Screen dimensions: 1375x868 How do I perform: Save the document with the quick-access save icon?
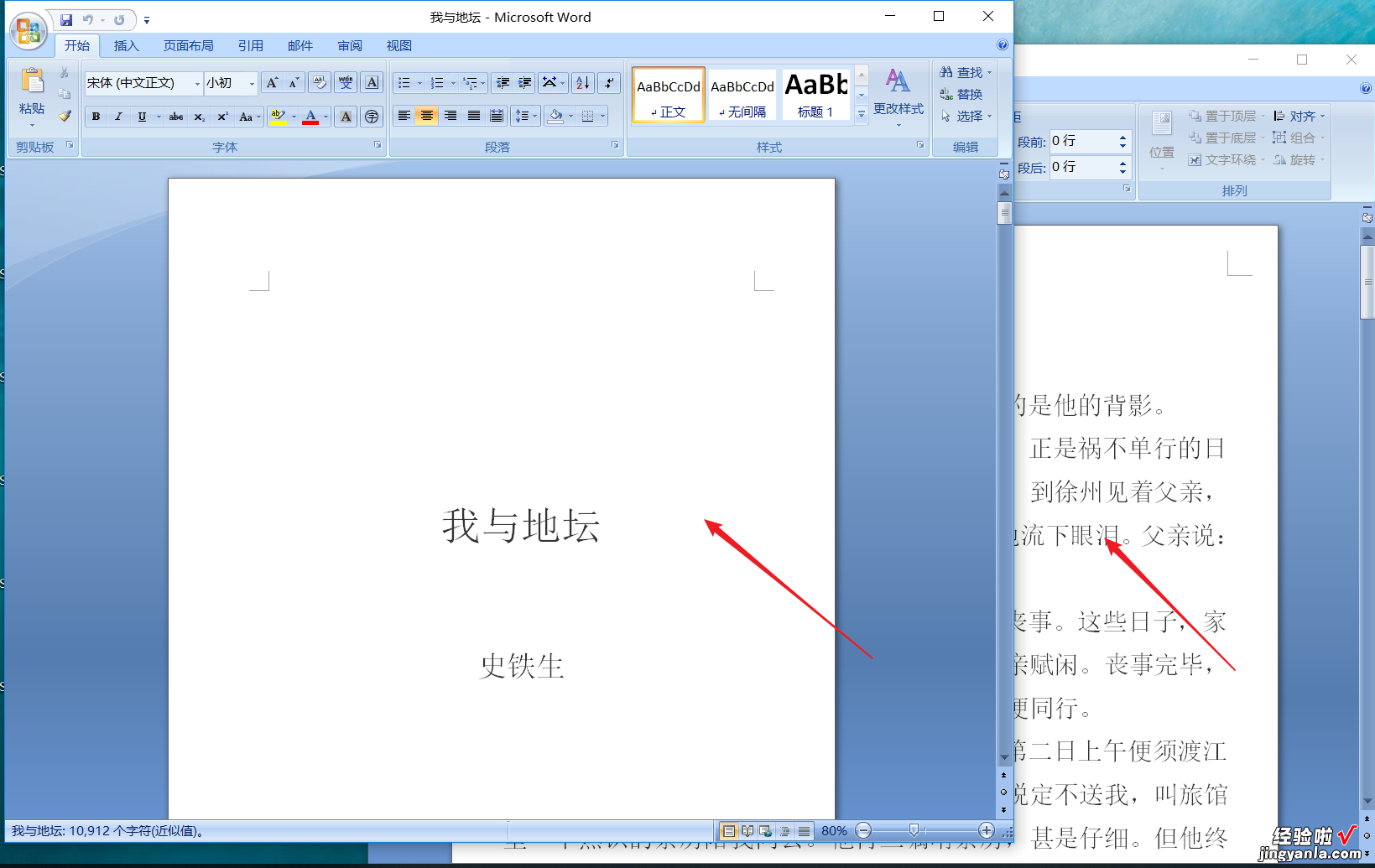tap(66, 19)
